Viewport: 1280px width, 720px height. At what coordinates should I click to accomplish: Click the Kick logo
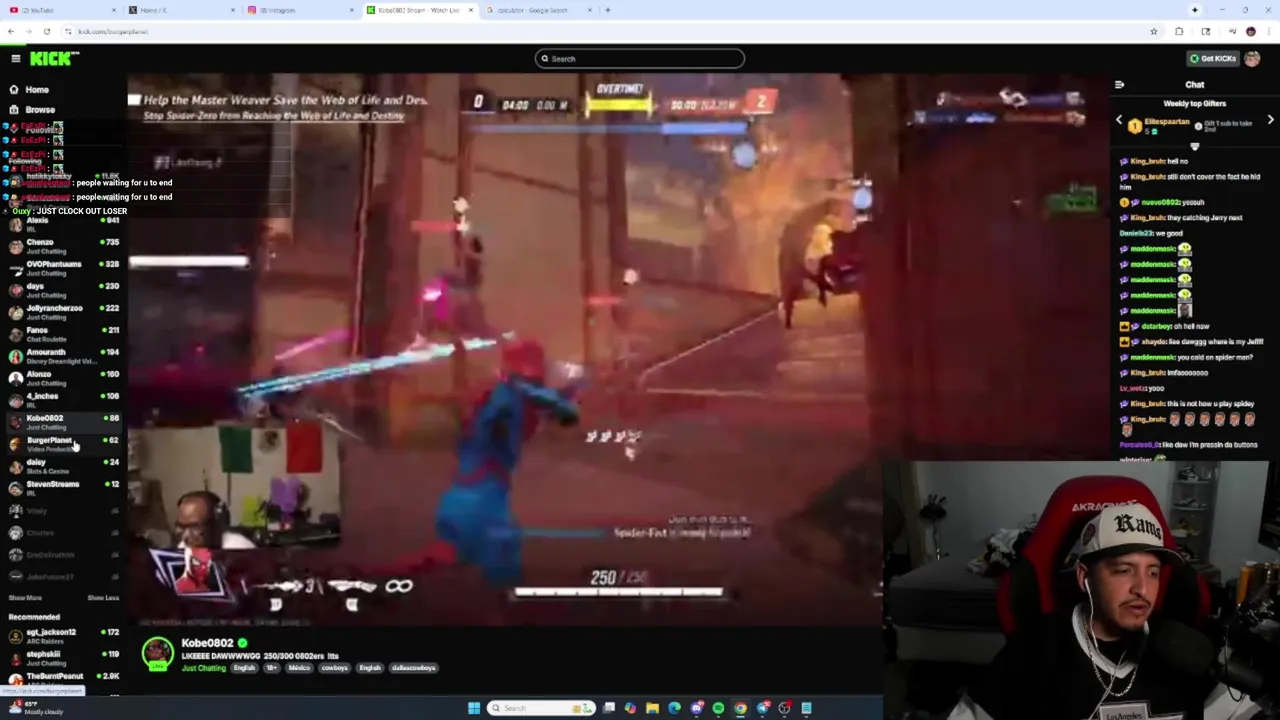(53, 59)
